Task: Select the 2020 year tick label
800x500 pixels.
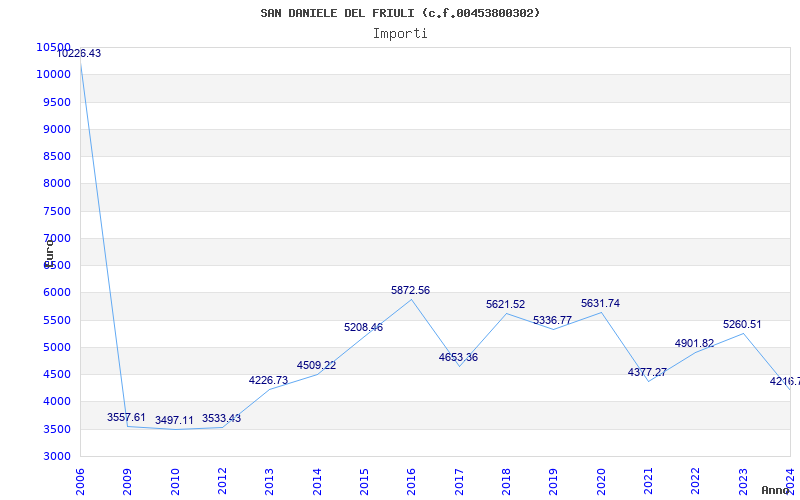Action: tap(601, 481)
